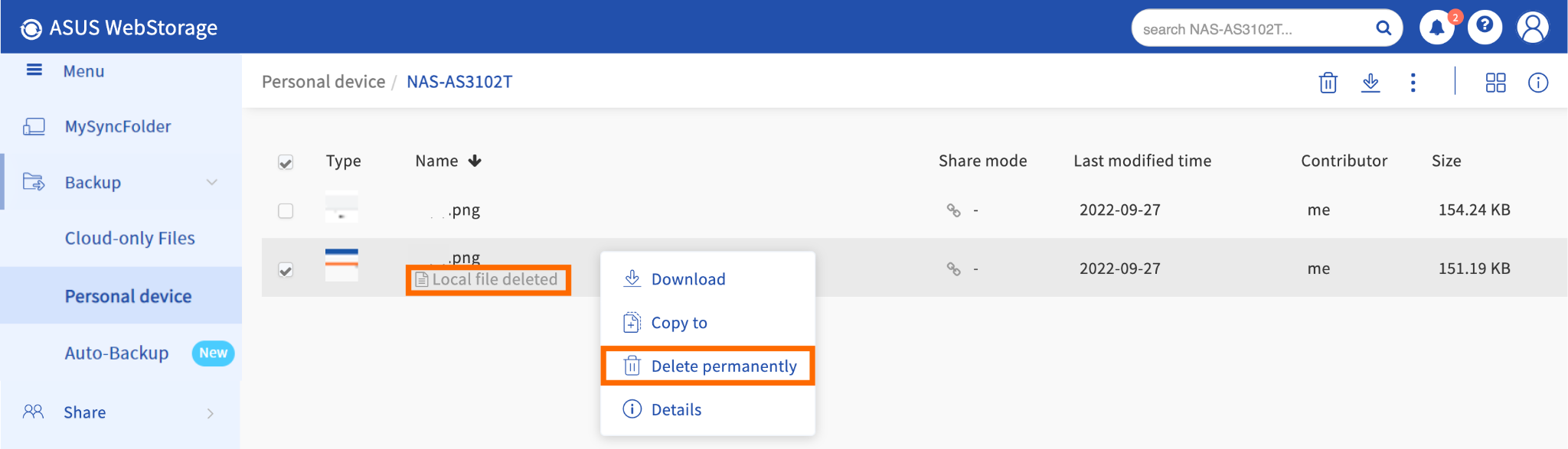Open the help question mark icon

click(1485, 27)
